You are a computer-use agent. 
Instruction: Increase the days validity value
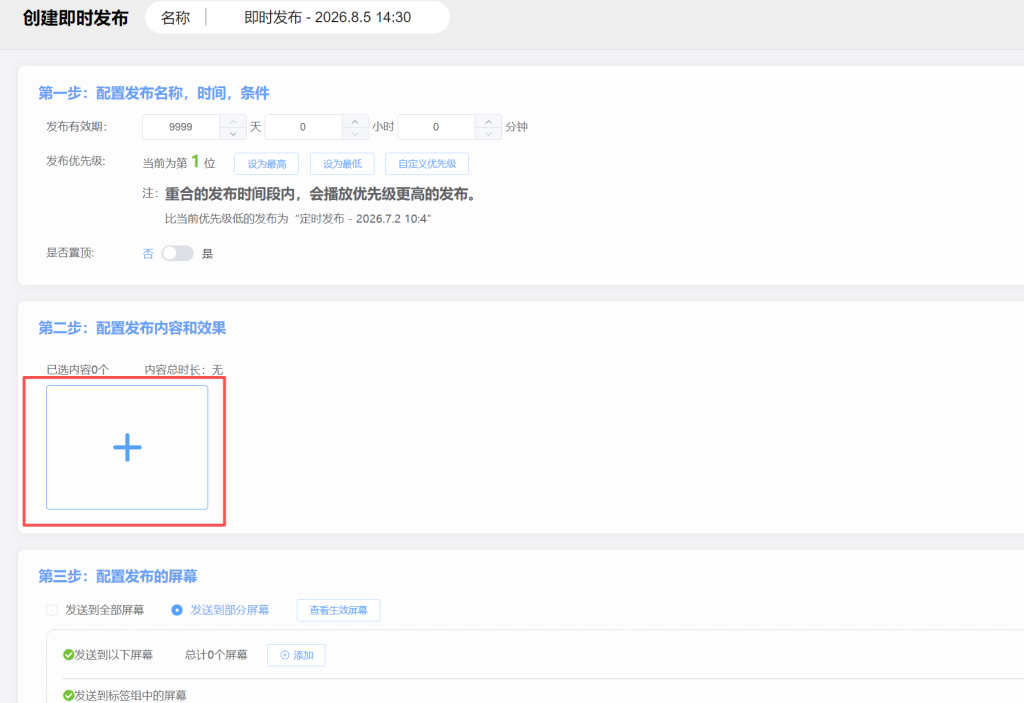coord(233,122)
